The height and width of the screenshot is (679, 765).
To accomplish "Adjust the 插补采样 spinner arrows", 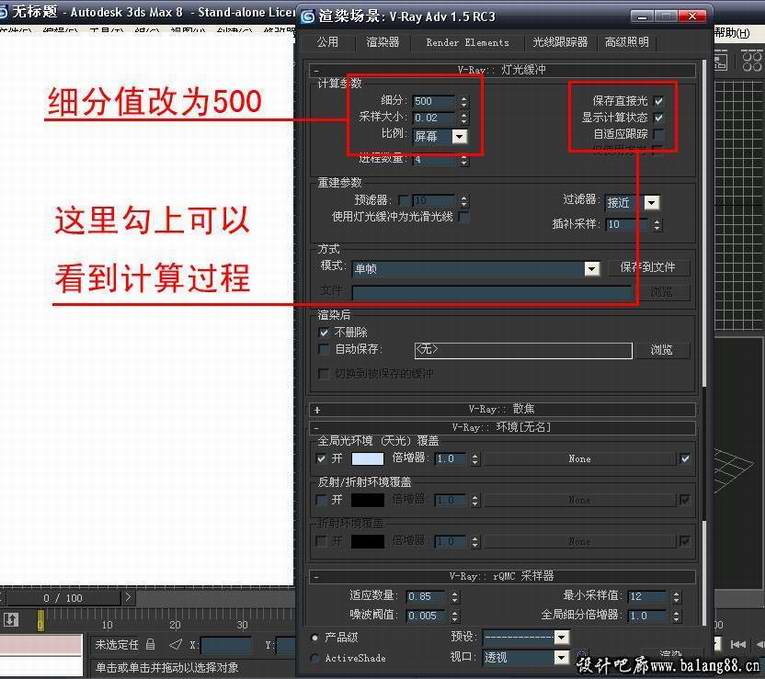I will (657, 224).
